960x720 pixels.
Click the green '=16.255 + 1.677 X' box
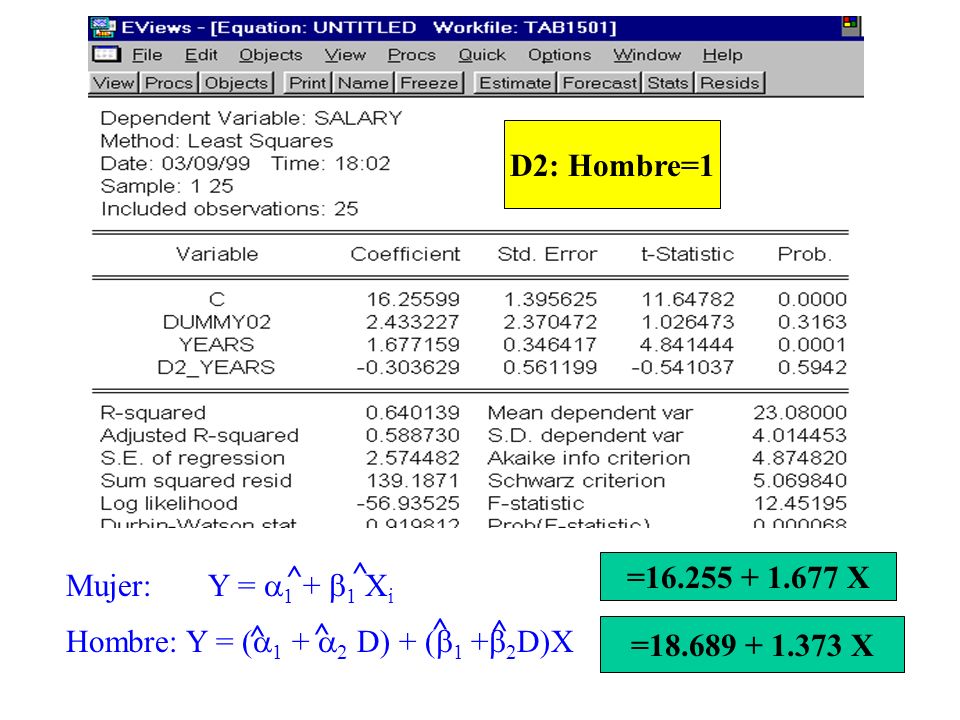pos(748,577)
